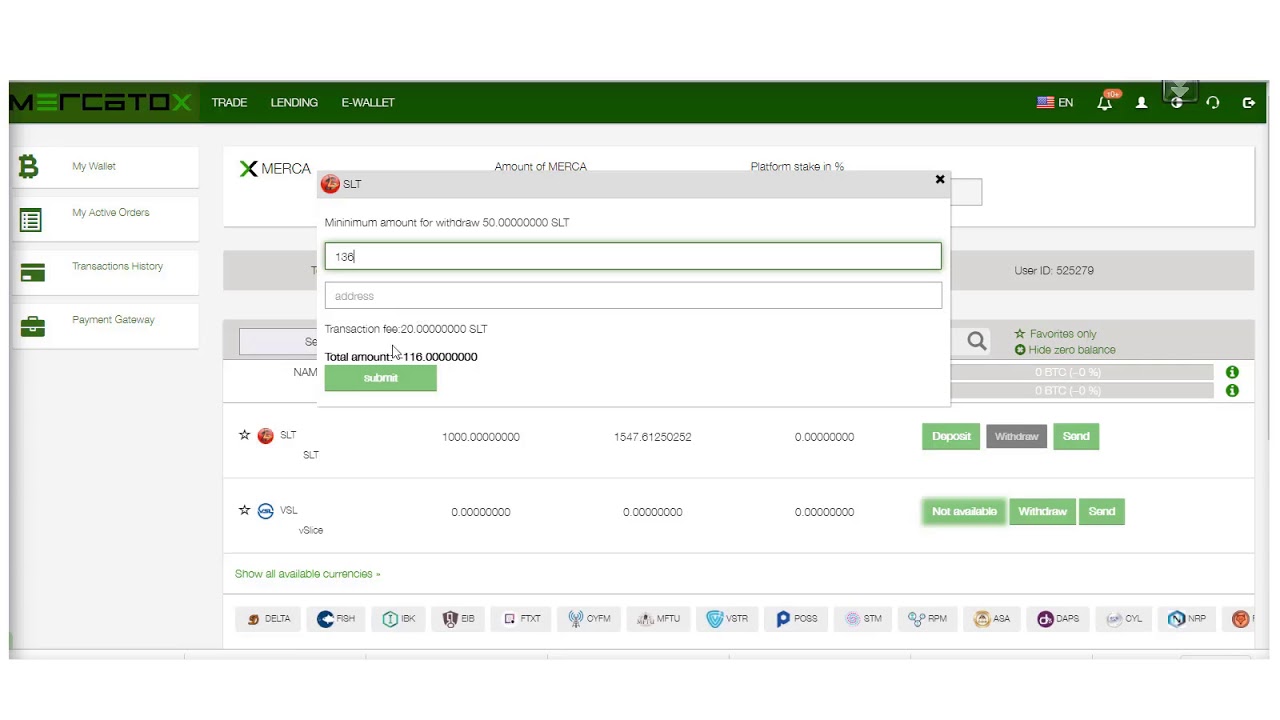The image size is (1280, 720).
Task: Open Payment Gateway
Action: 113,320
